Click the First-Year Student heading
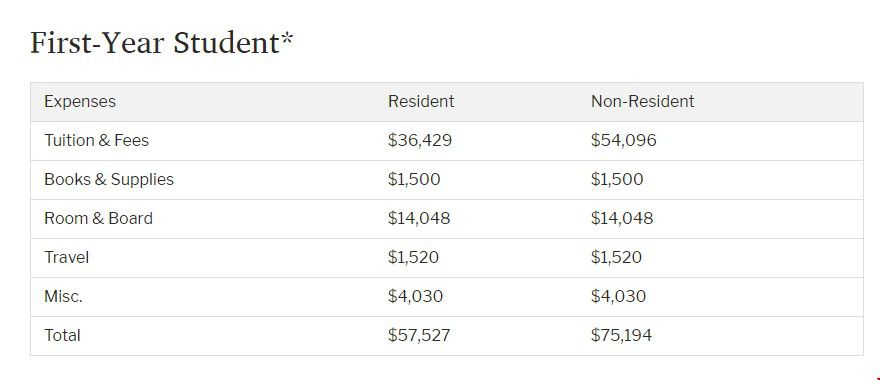 point(162,43)
